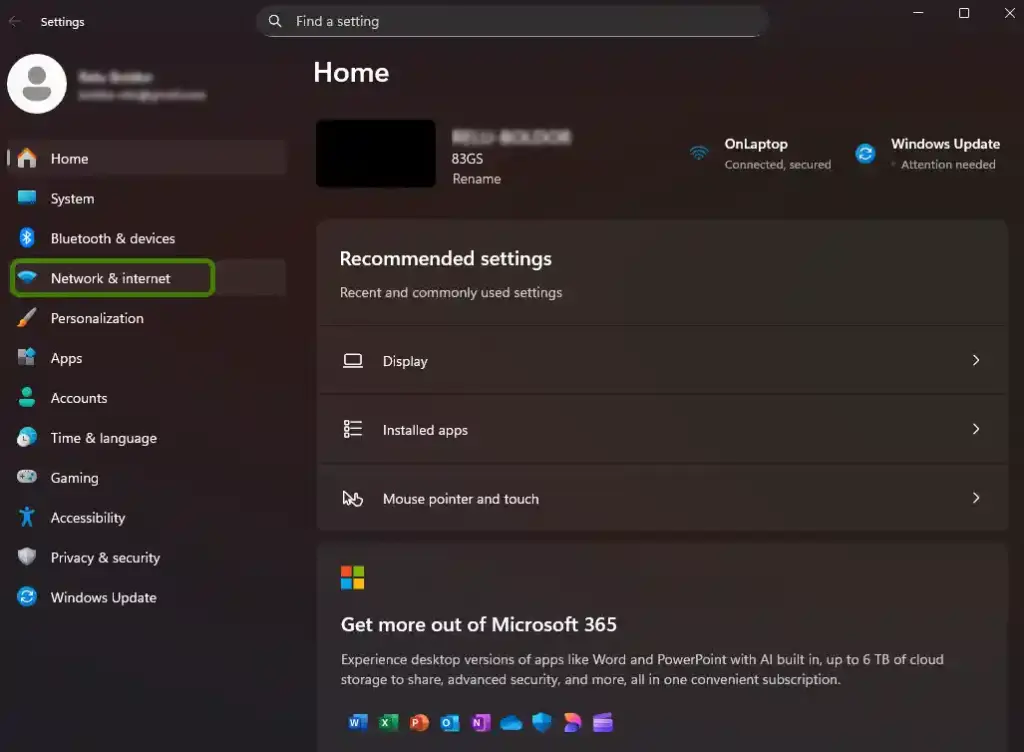
Task: Click the device thumbnail image
Action: point(375,153)
